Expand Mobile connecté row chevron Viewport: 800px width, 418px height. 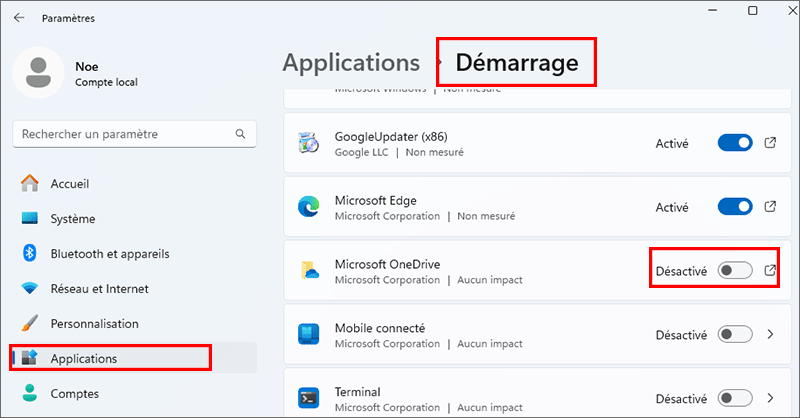[770, 334]
